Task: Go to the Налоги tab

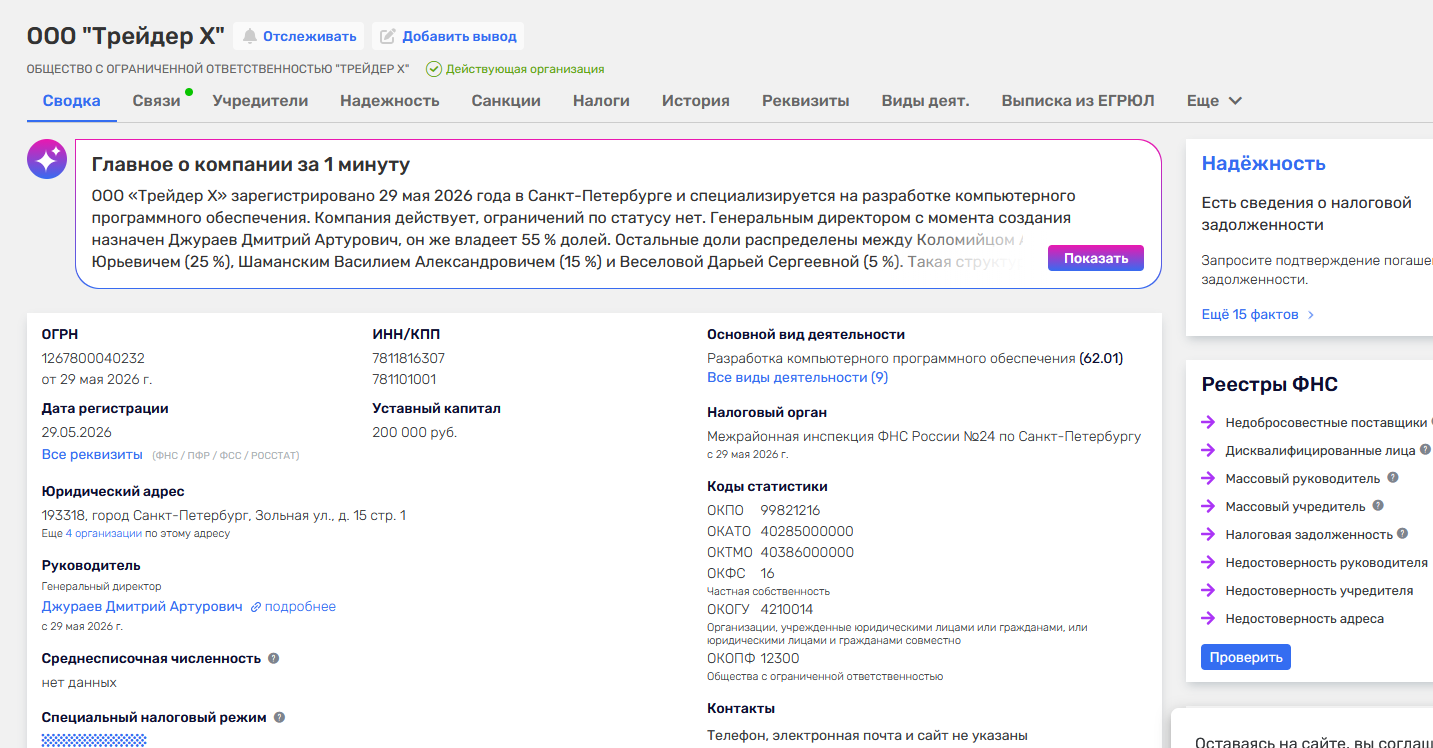Action: click(x=601, y=101)
